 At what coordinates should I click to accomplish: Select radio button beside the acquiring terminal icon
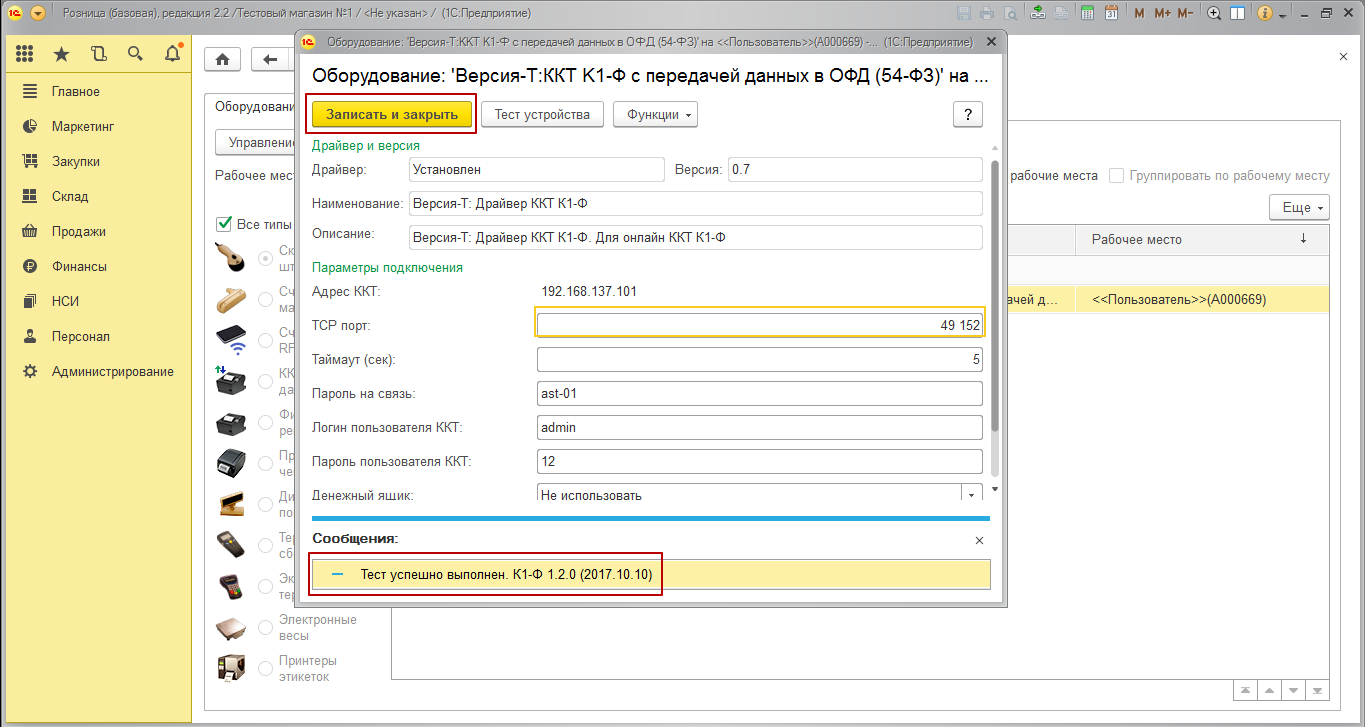[265, 587]
